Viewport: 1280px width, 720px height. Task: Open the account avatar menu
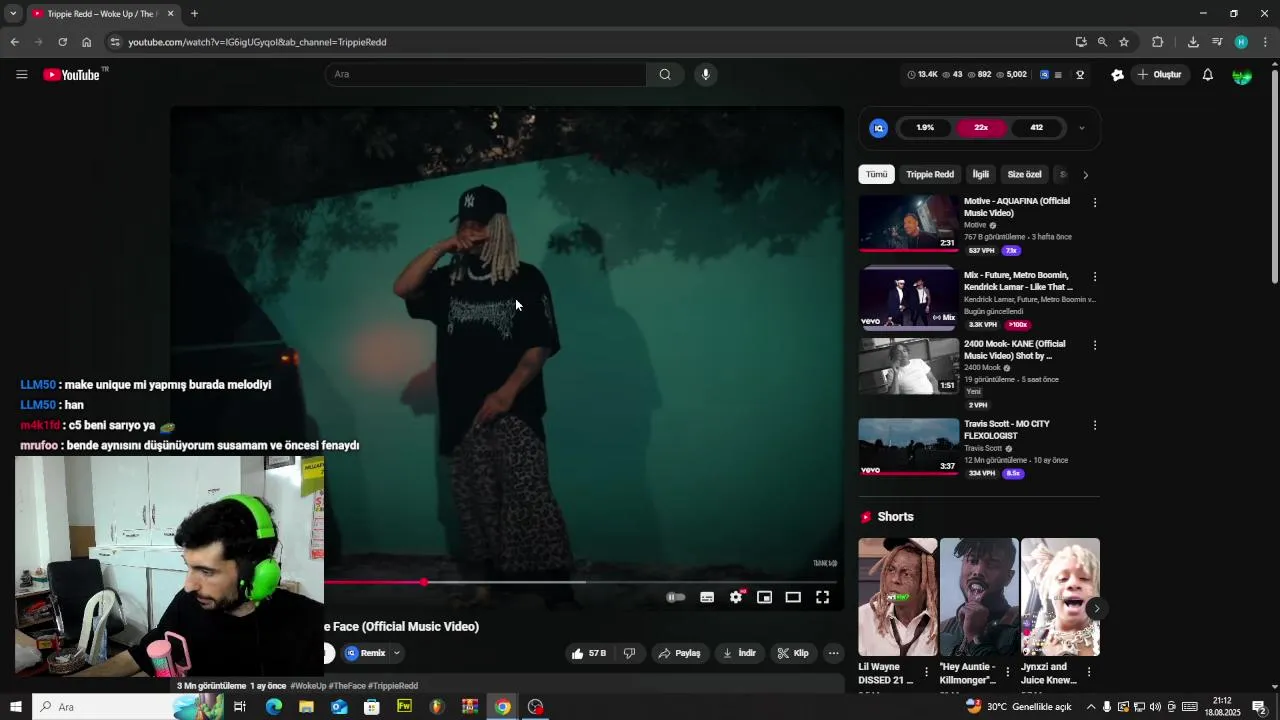pyautogui.click(x=1242, y=75)
